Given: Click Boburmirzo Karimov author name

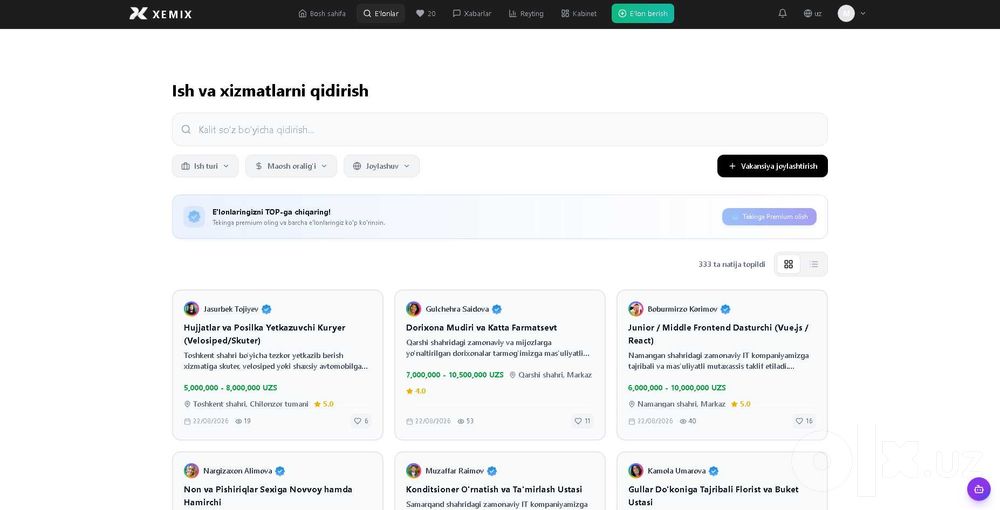Looking at the screenshot, I should (682, 309).
